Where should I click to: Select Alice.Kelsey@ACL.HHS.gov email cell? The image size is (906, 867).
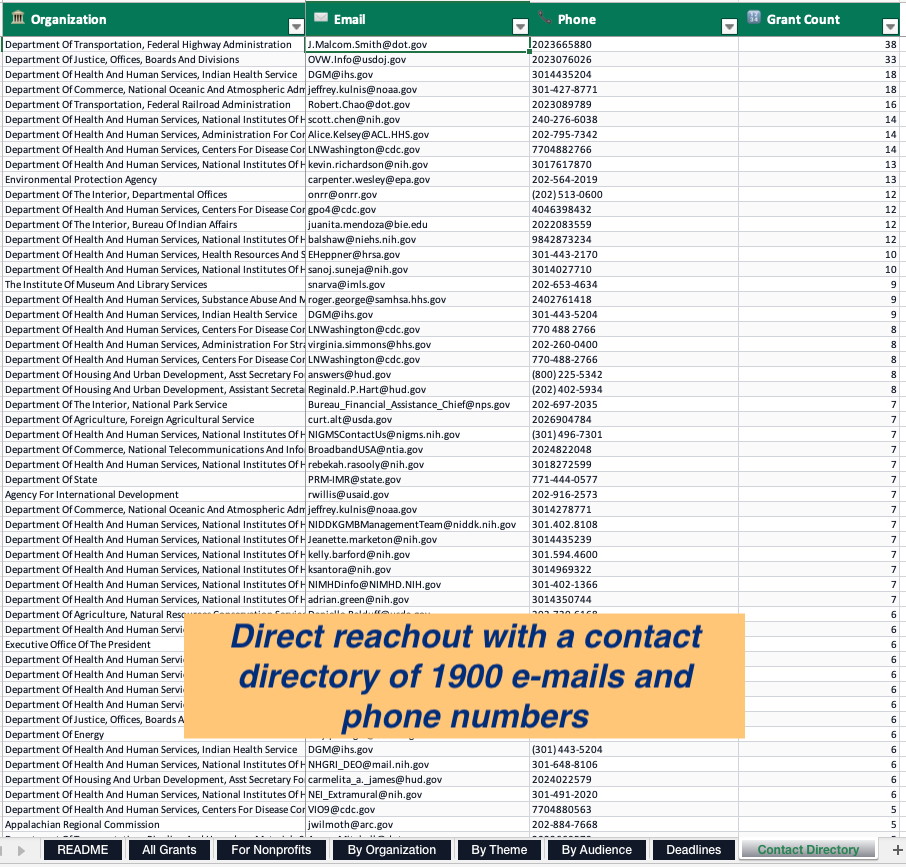click(x=417, y=135)
